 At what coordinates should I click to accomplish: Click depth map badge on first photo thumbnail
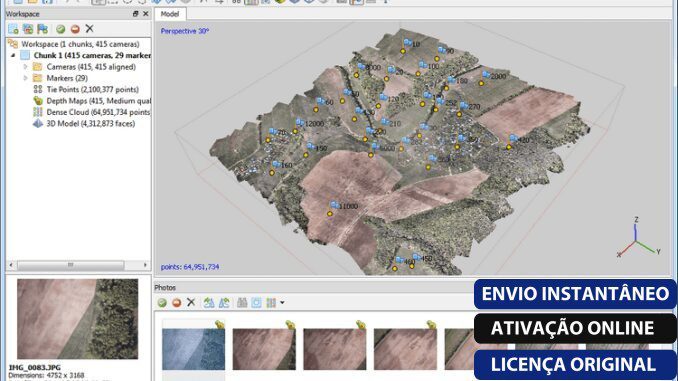[x=219, y=324]
